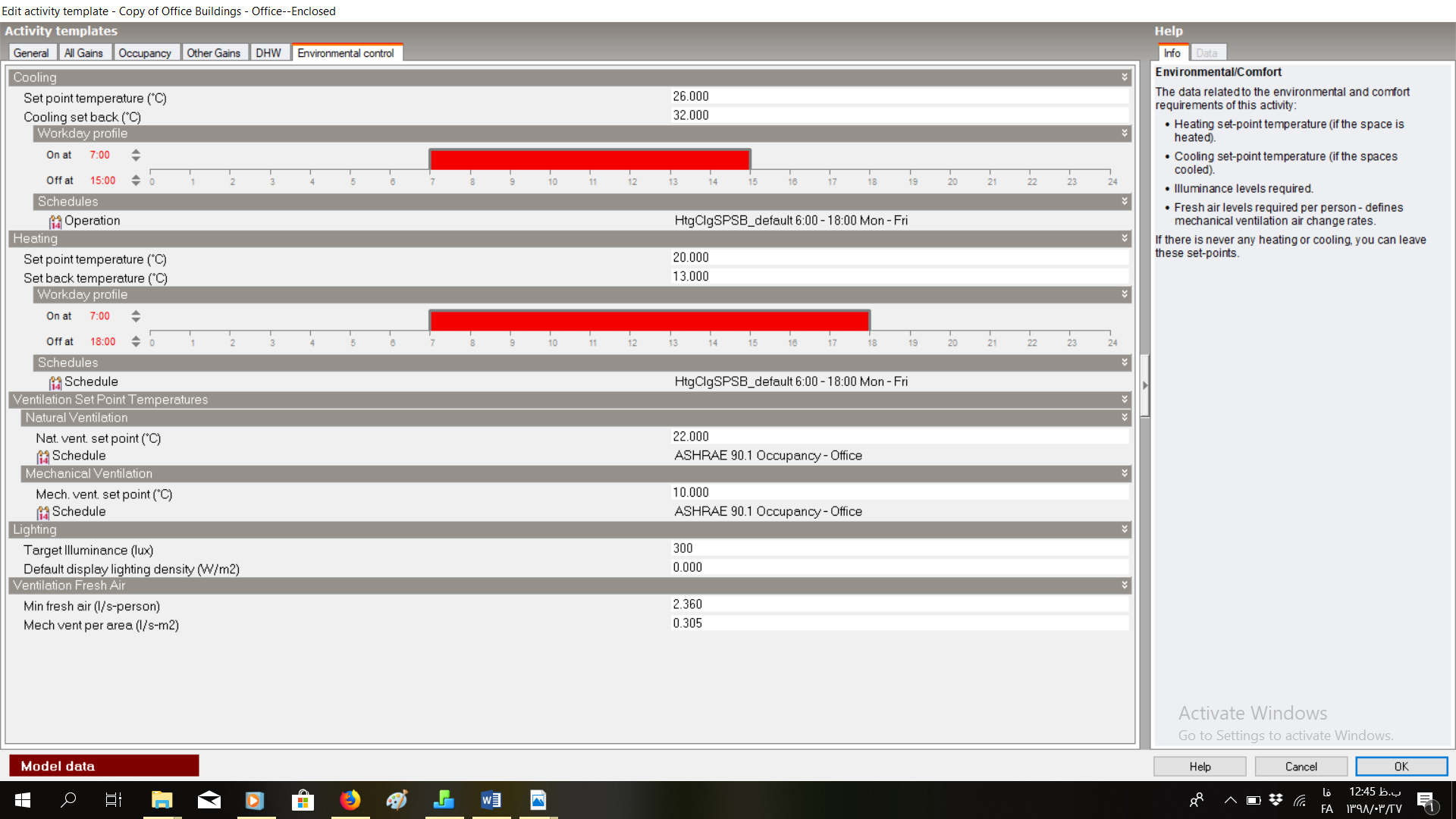Launch Firefox from taskbar

pyautogui.click(x=350, y=800)
